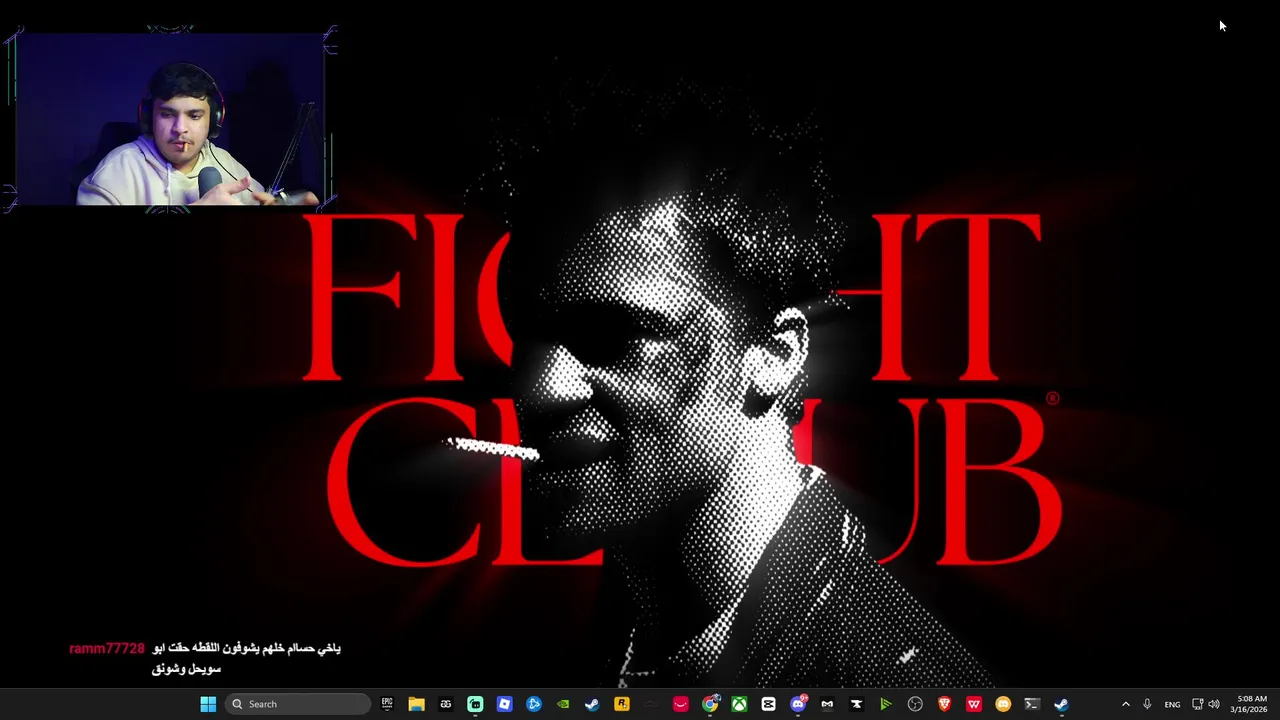Open OBS Studio taskbar icon

[x=915, y=704]
